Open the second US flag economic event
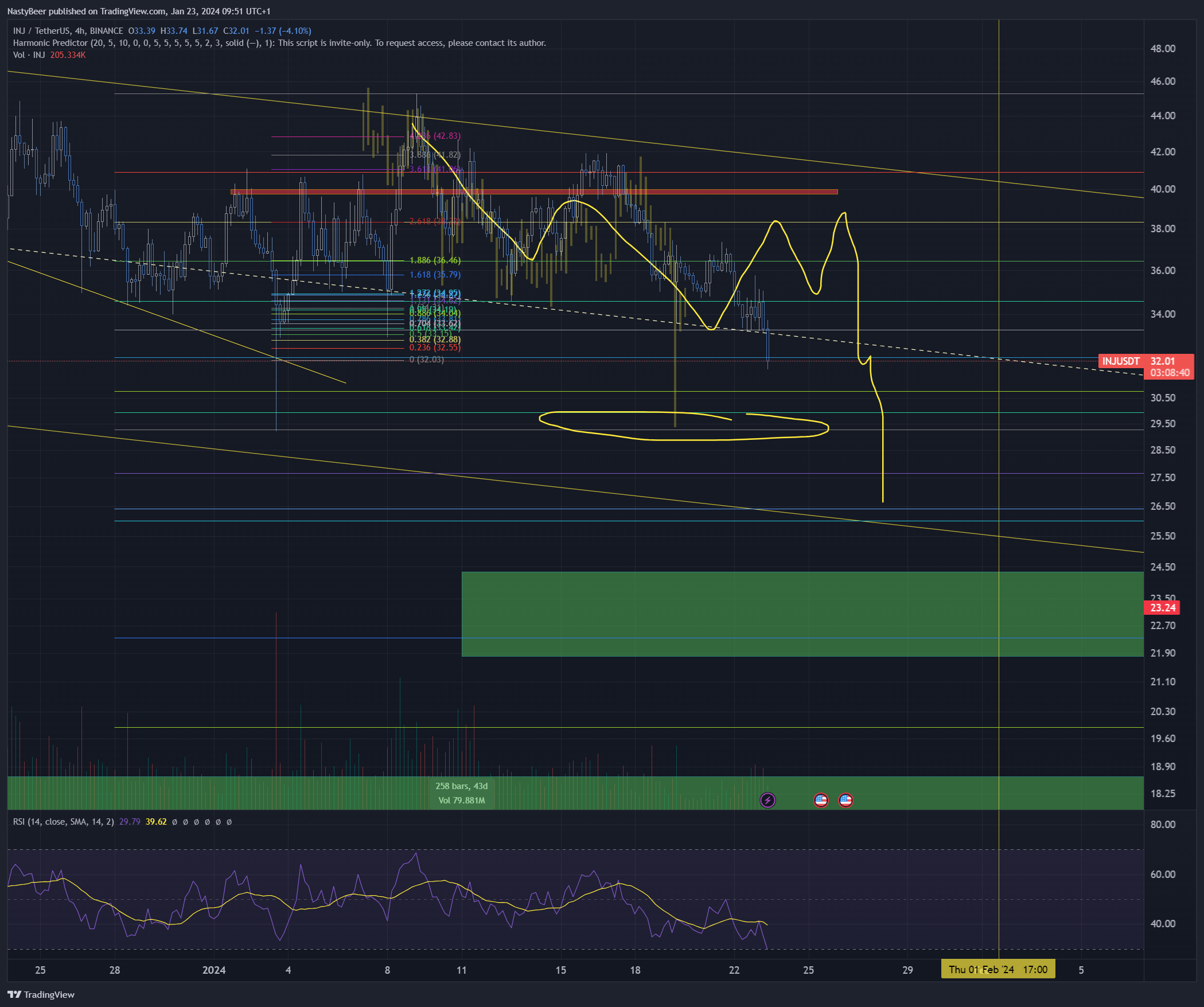The image size is (1204, 1007). pos(845,800)
